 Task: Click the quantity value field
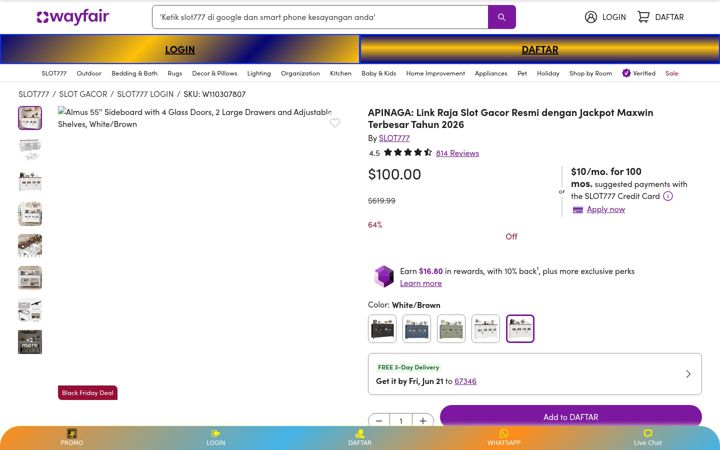click(x=401, y=421)
